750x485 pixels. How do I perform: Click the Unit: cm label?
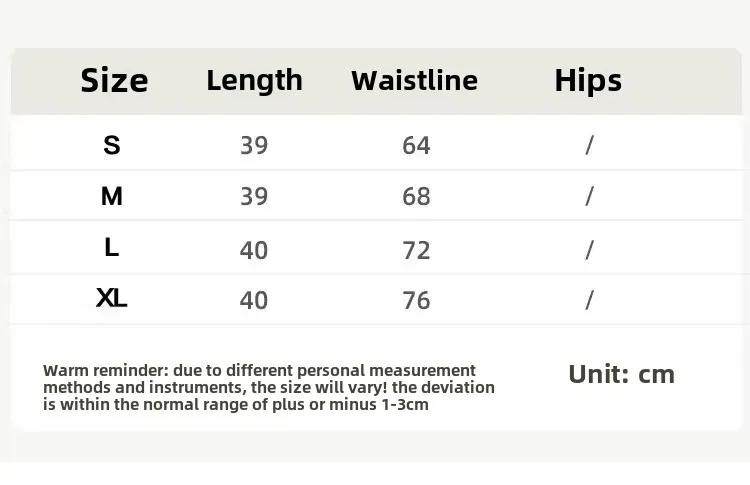621,374
